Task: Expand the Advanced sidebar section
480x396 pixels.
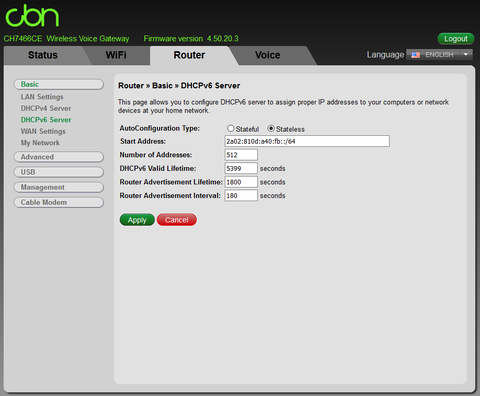Action: [59, 157]
